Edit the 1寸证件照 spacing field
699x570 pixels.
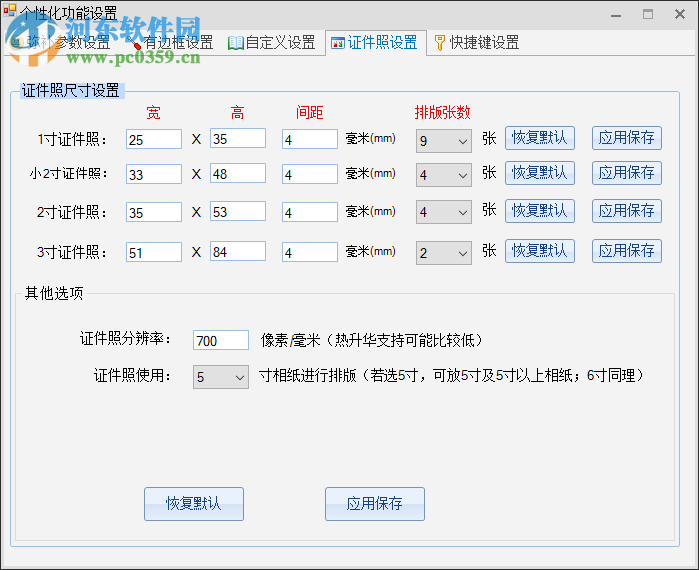pyautogui.click(x=310, y=139)
